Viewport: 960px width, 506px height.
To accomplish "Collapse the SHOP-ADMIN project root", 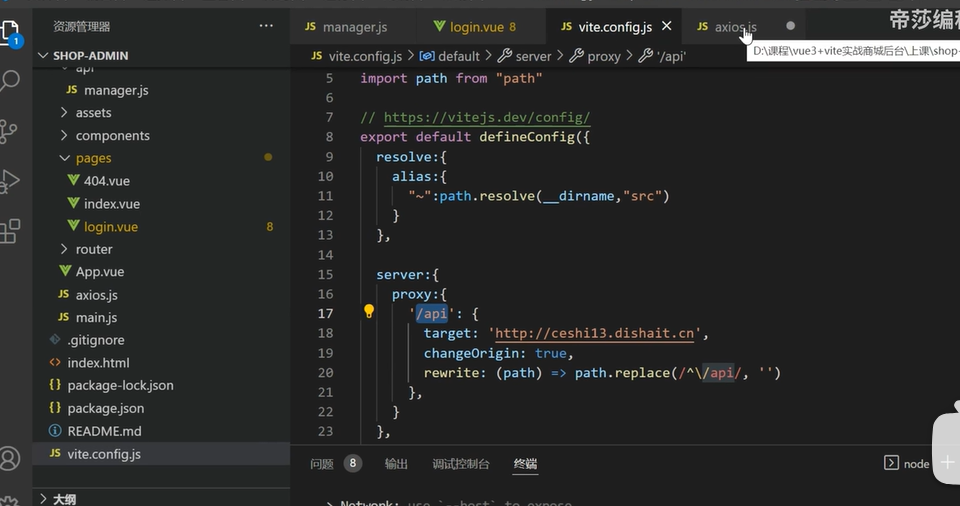I will point(44,56).
